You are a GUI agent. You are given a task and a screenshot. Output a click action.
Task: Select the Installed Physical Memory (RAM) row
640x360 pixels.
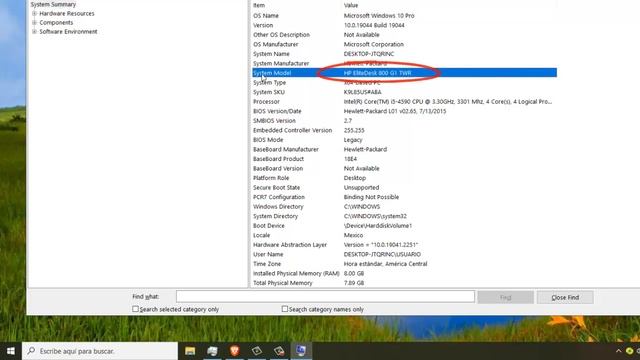point(404,273)
